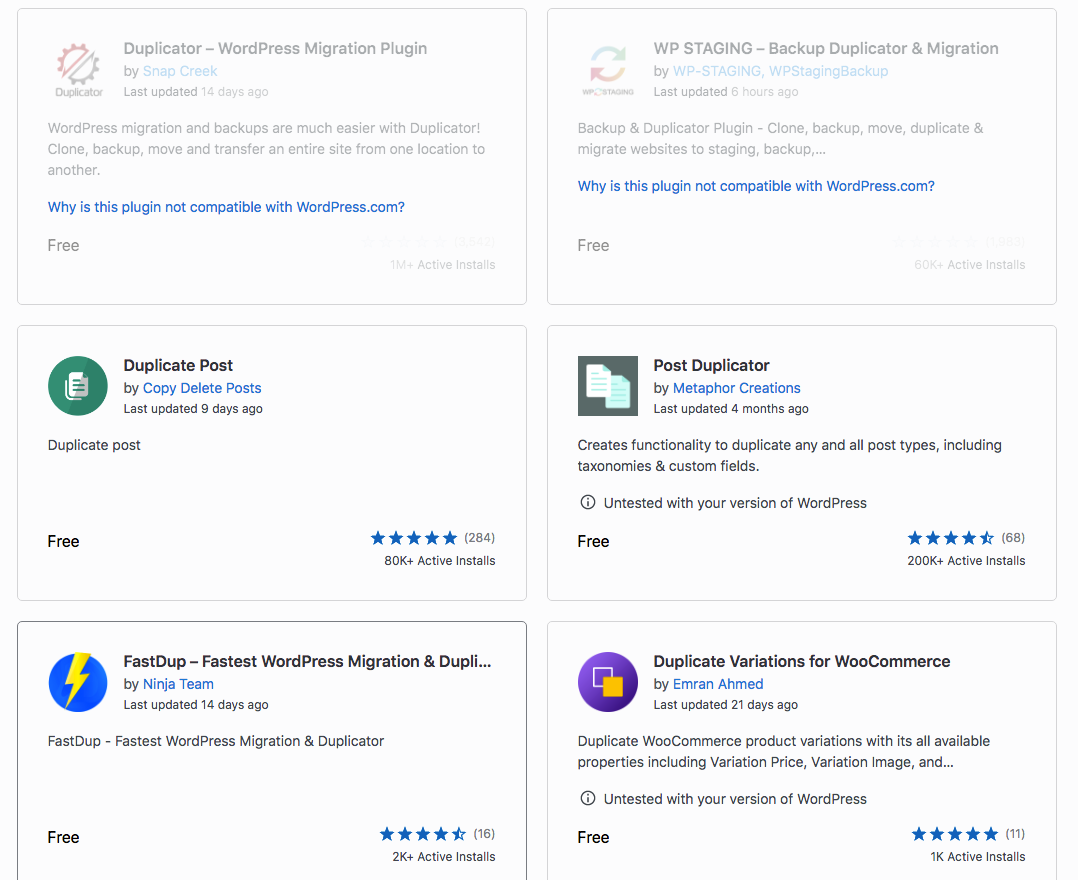Click the FastDup lightning bolt icon

tap(78, 682)
